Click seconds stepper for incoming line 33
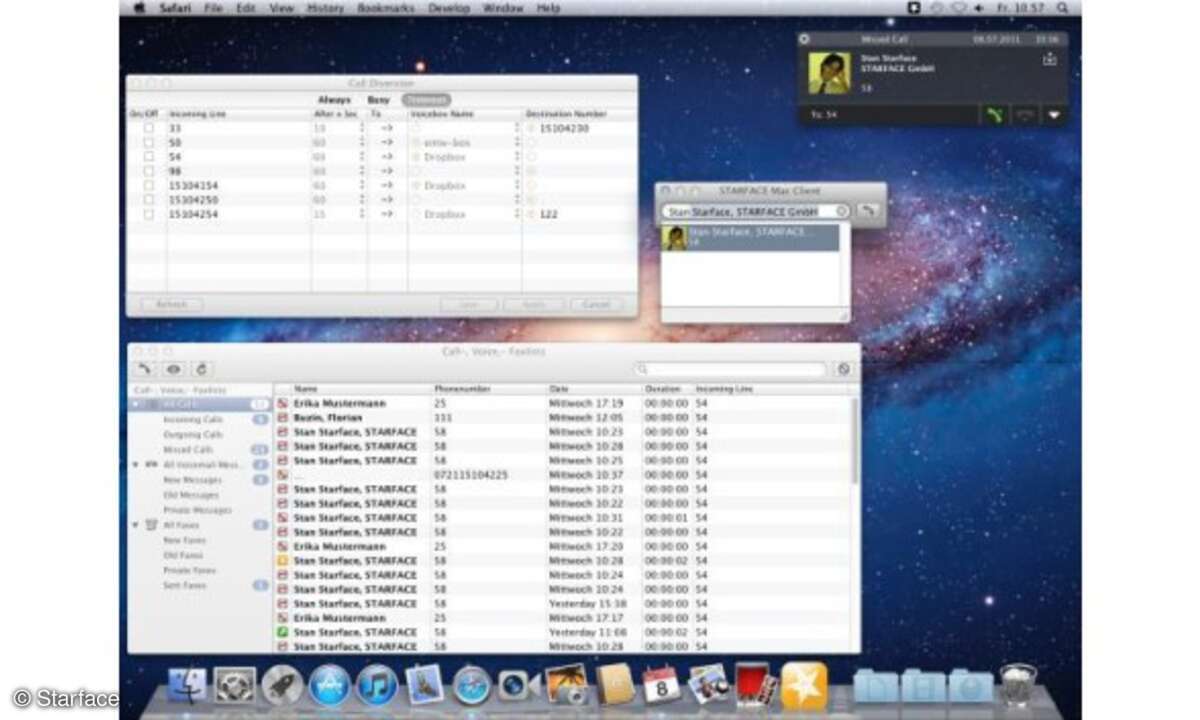 [361, 128]
